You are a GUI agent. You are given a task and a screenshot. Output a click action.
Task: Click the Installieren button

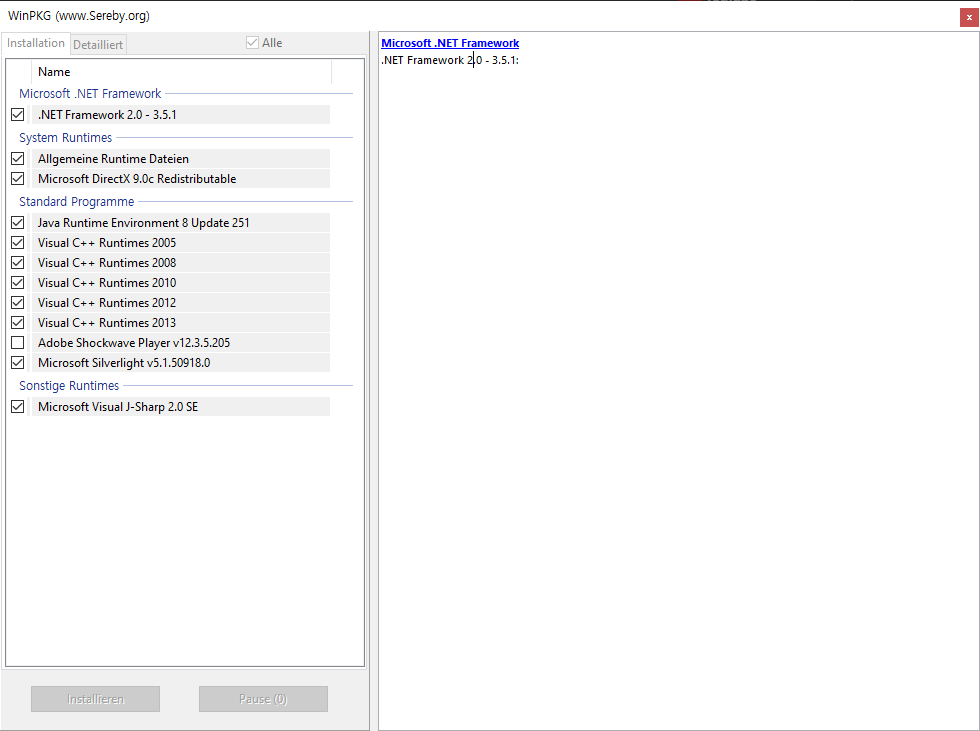coord(96,699)
